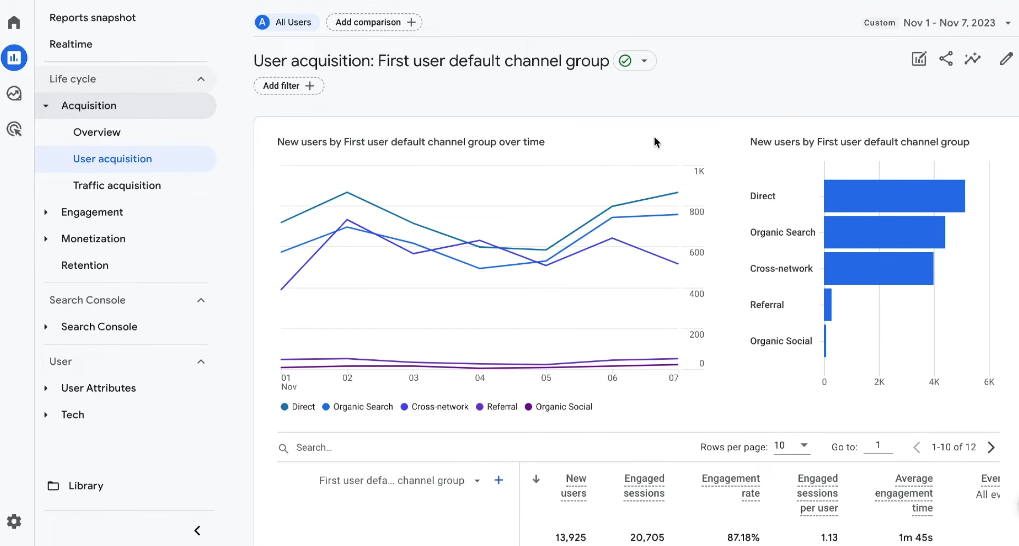This screenshot has height=546, width=1019.
Task: Collapse the Search Console section header
Action: coord(201,300)
